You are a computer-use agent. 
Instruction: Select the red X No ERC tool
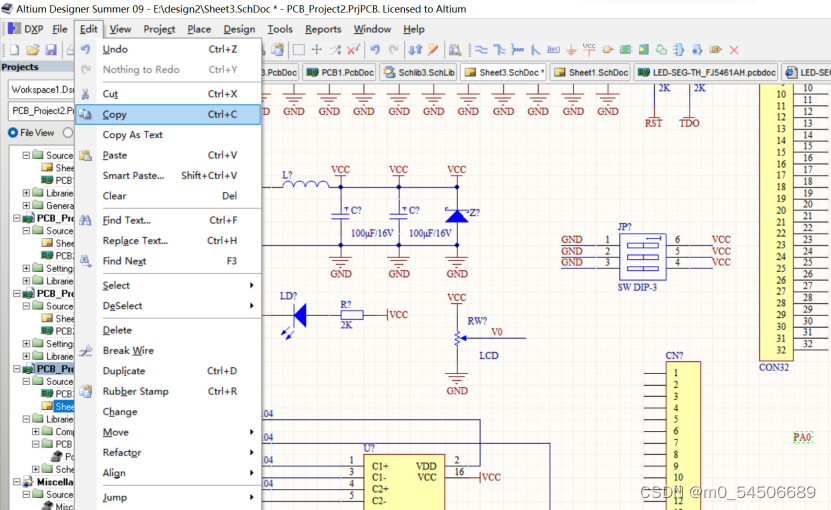[x=734, y=50]
